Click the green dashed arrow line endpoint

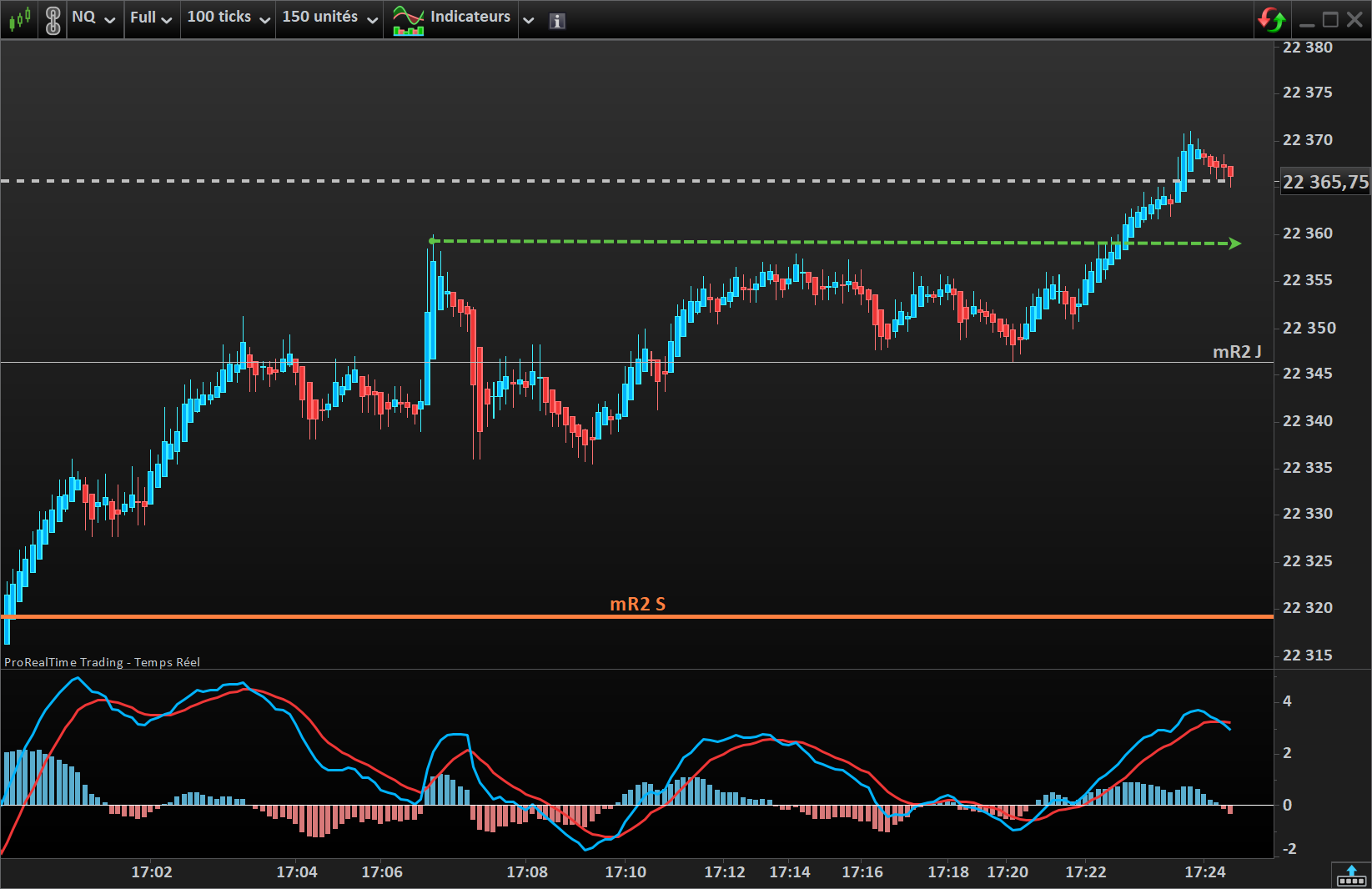tap(1235, 244)
